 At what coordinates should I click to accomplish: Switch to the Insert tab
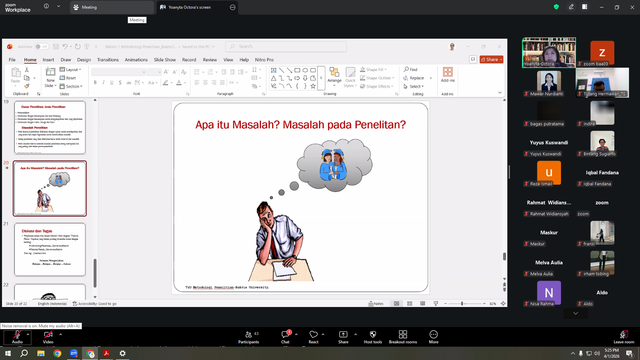48,60
